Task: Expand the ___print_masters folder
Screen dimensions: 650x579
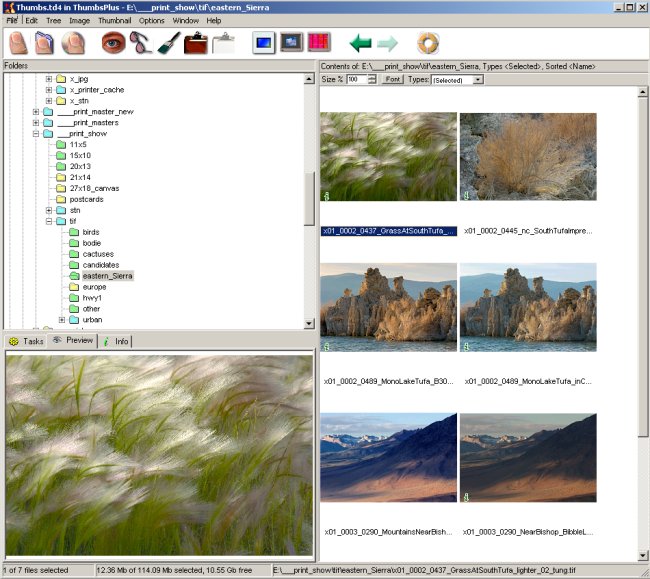Action: click(36, 123)
